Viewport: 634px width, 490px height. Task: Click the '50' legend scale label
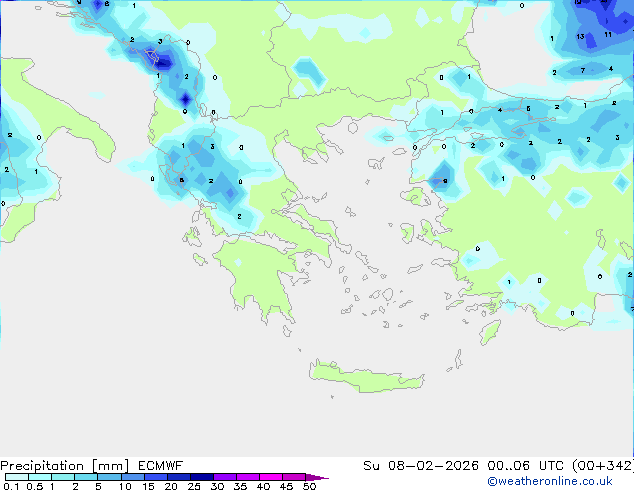tap(309, 486)
